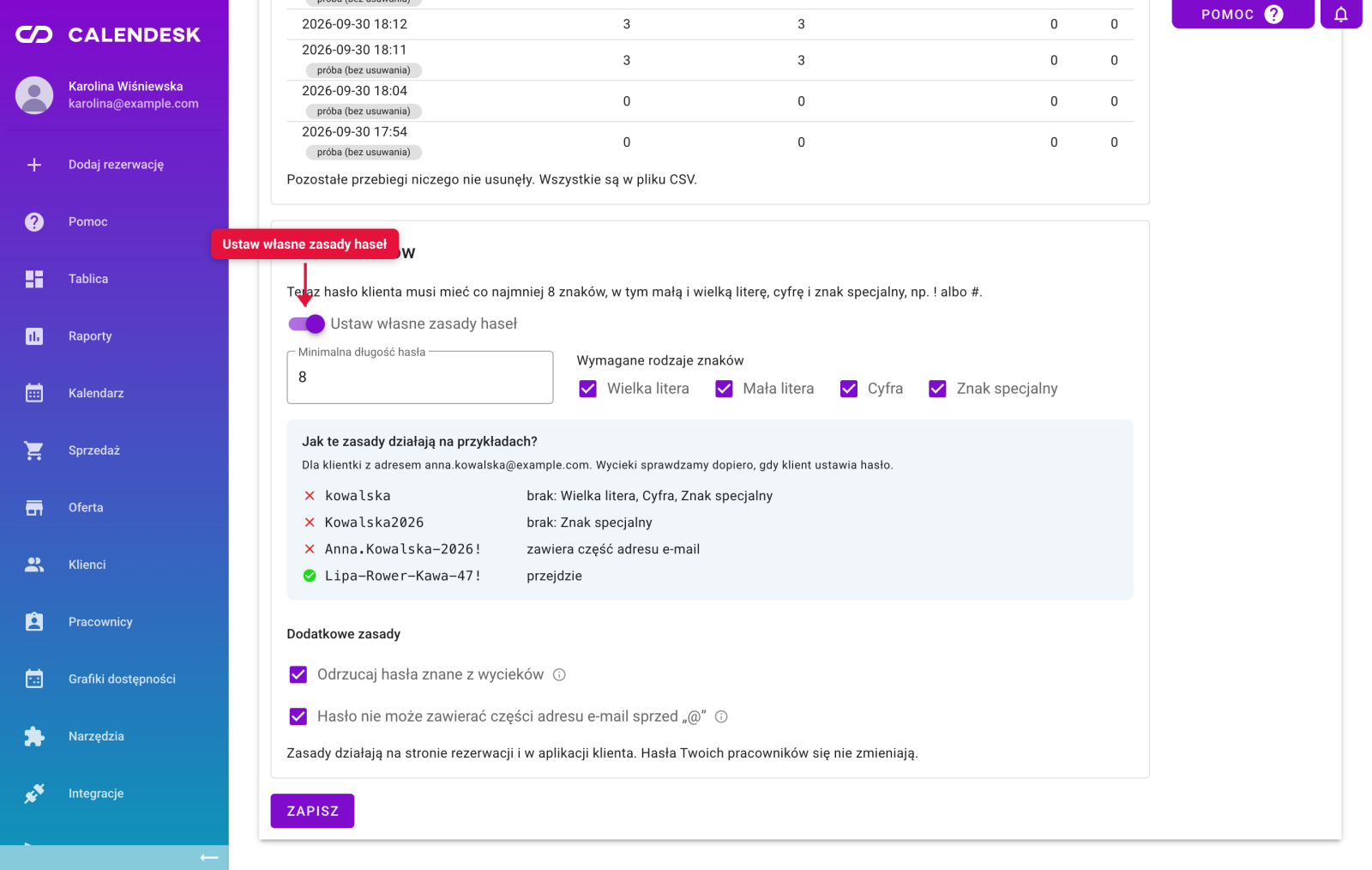Click the plus icon for Dodaj rezerwację
Screen dimensions: 1372x870
34,165
